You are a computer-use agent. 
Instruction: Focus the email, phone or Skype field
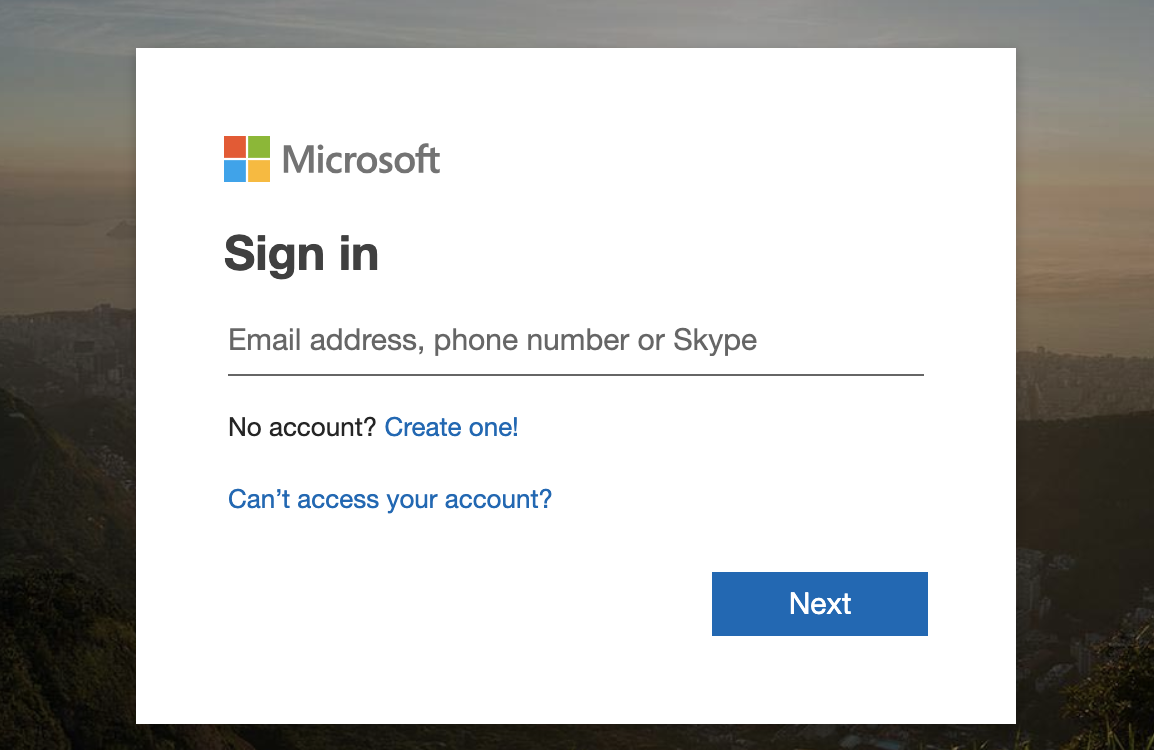pyautogui.click(x=575, y=341)
